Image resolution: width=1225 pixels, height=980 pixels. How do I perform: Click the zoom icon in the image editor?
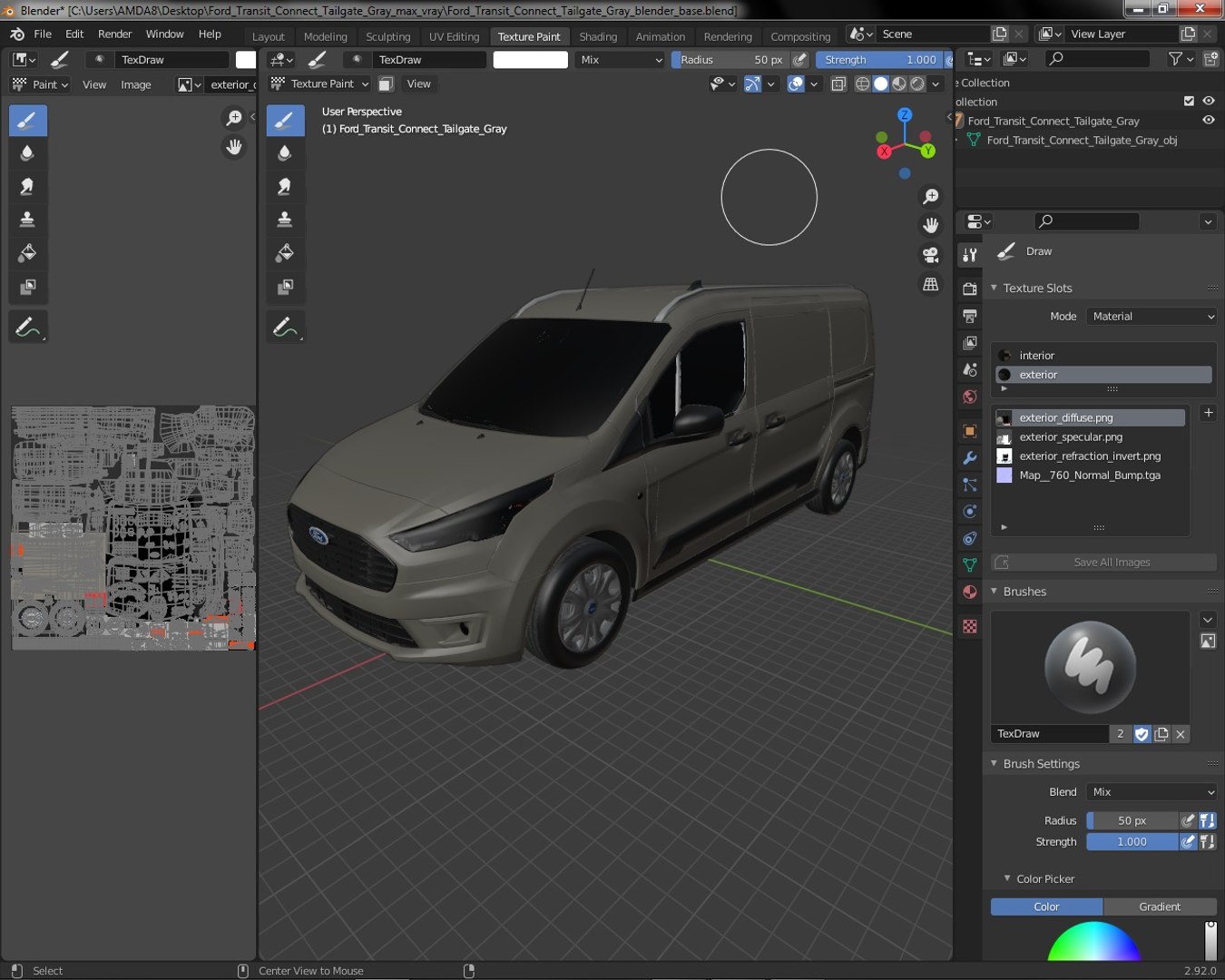pyautogui.click(x=234, y=118)
